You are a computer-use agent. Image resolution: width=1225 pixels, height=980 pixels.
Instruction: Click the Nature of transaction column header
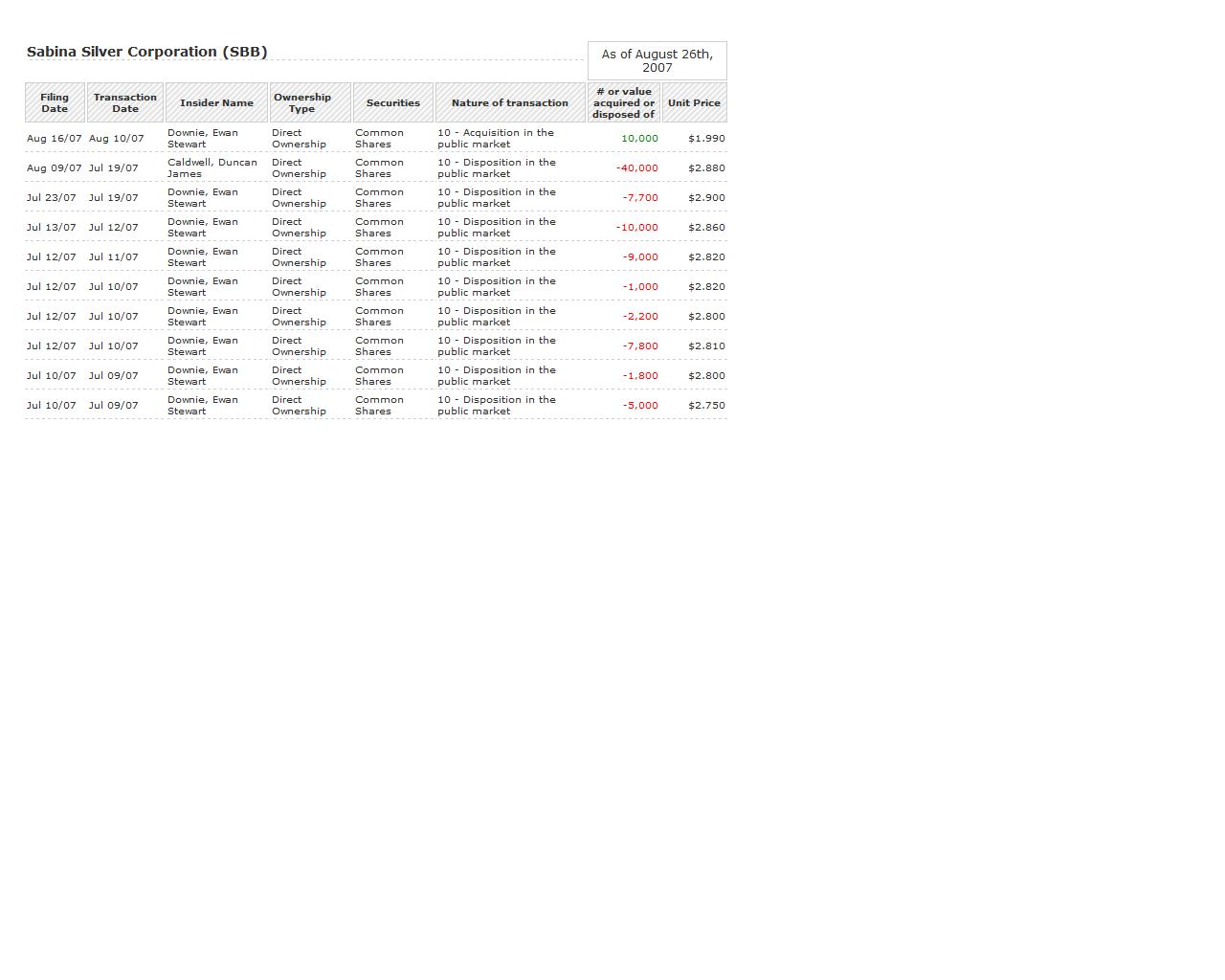510,102
